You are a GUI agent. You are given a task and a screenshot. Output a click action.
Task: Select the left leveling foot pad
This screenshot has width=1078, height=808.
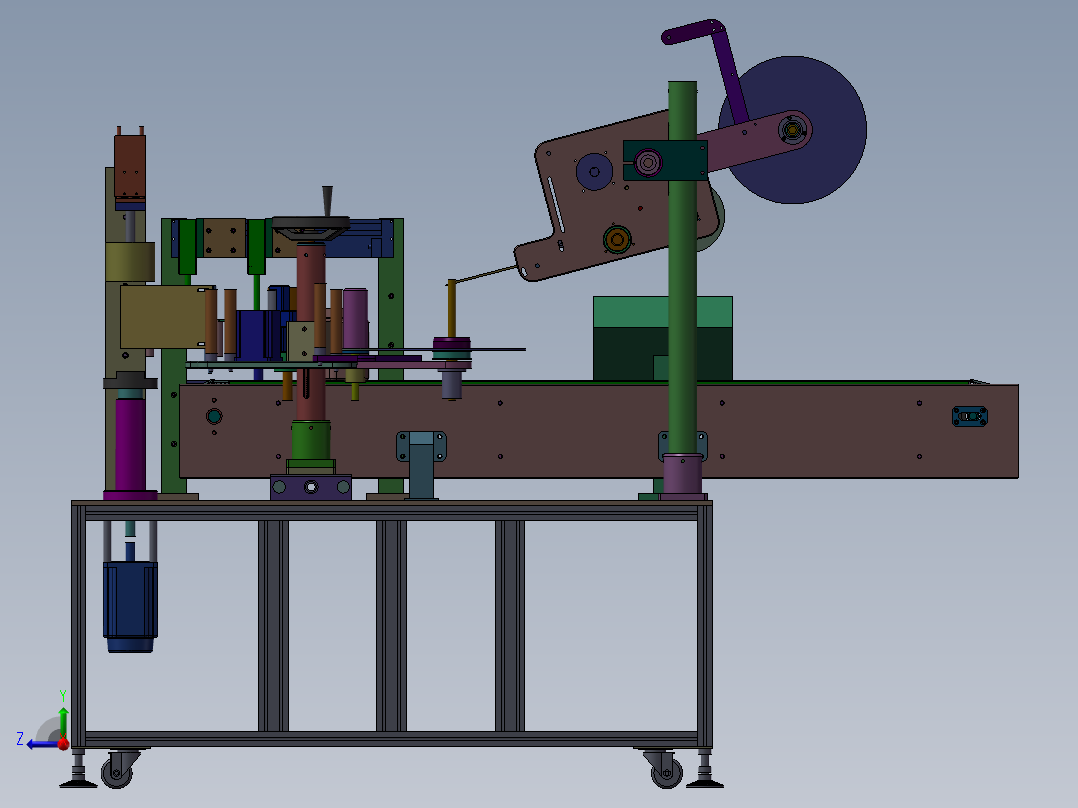(x=78, y=783)
